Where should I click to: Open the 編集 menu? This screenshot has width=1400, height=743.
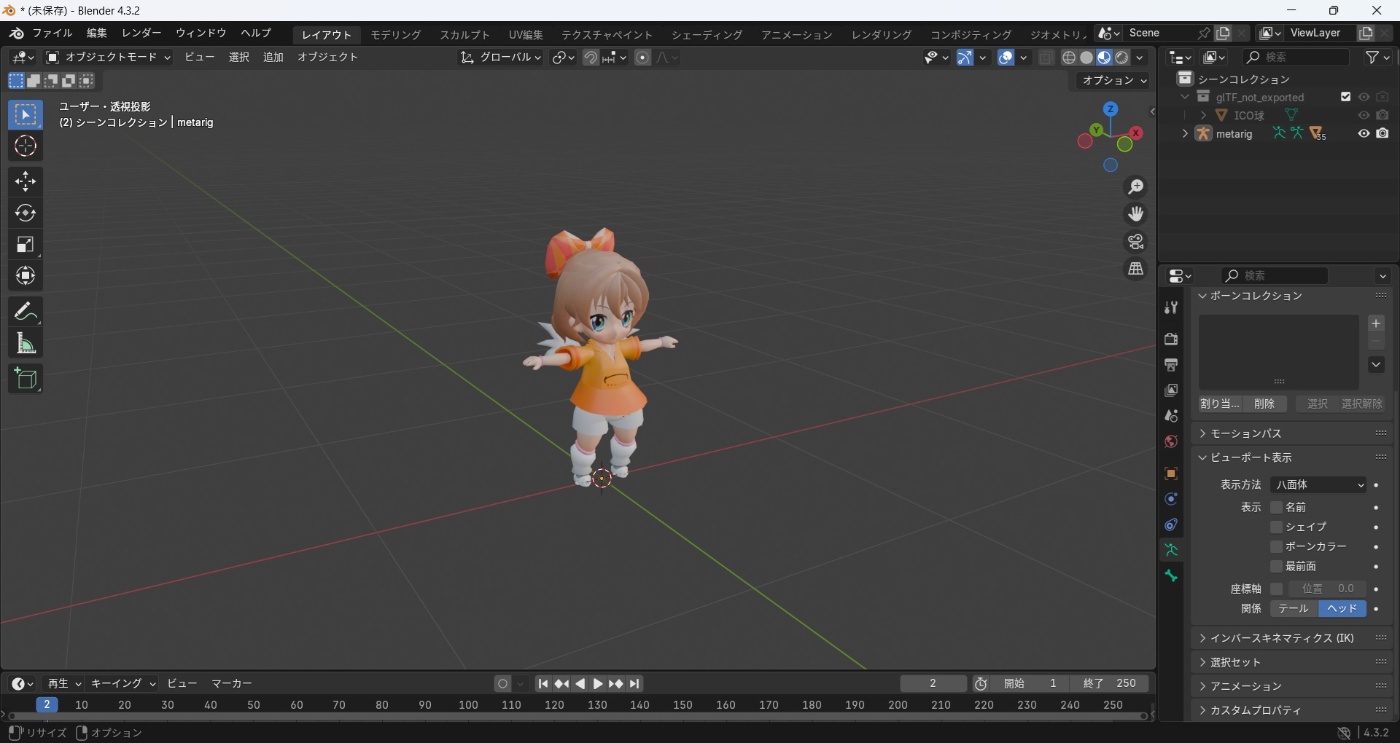coord(96,33)
